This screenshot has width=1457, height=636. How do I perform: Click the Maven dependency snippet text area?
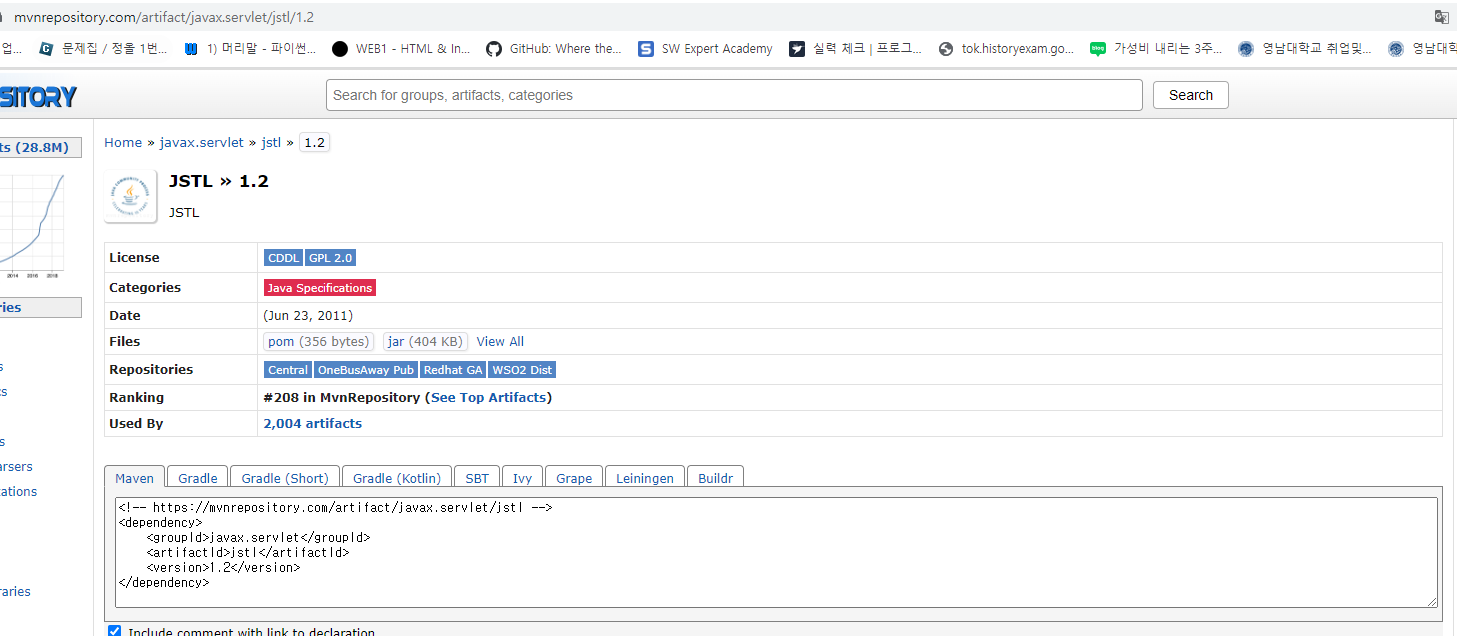click(x=776, y=552)
